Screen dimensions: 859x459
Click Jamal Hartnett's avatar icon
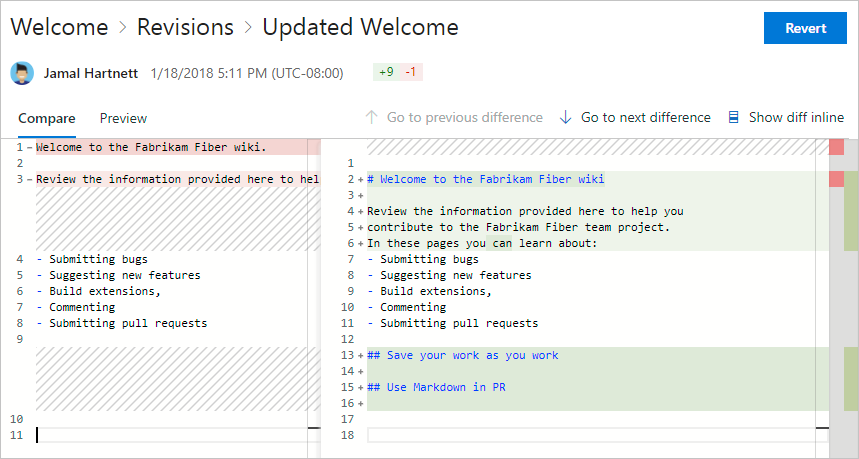22,73
